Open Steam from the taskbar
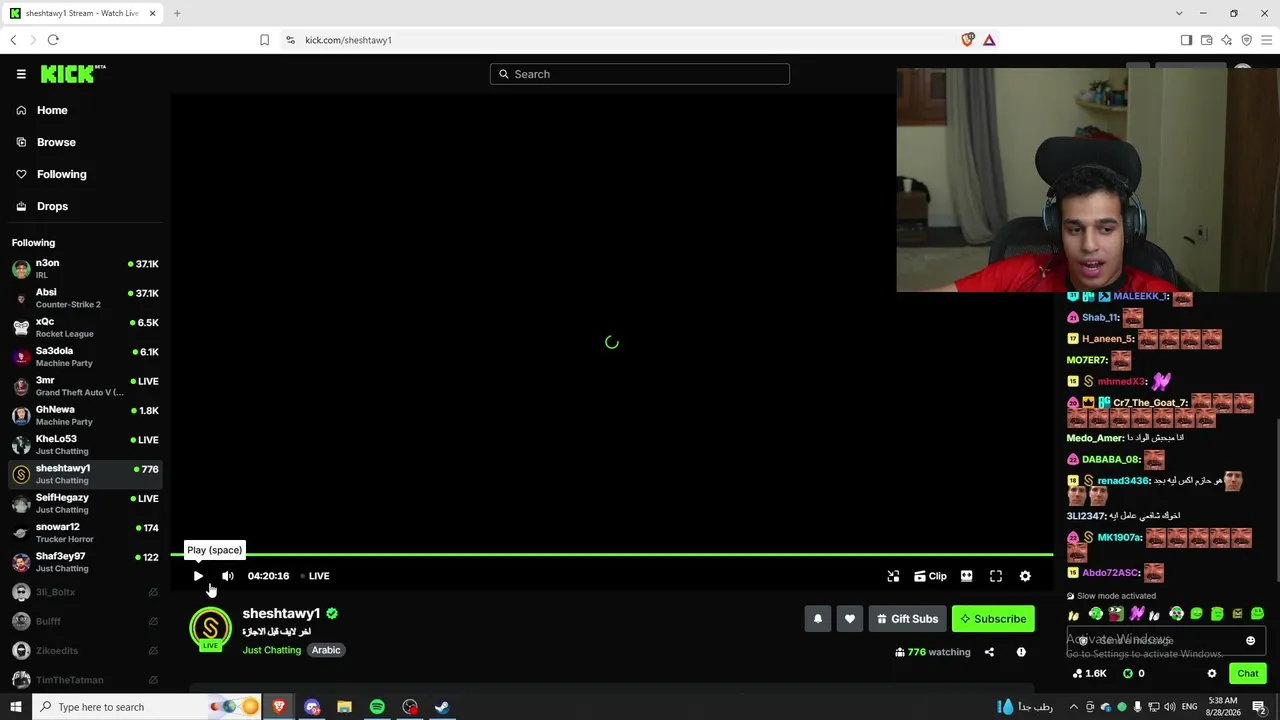1280x720 pixels. 441,707
